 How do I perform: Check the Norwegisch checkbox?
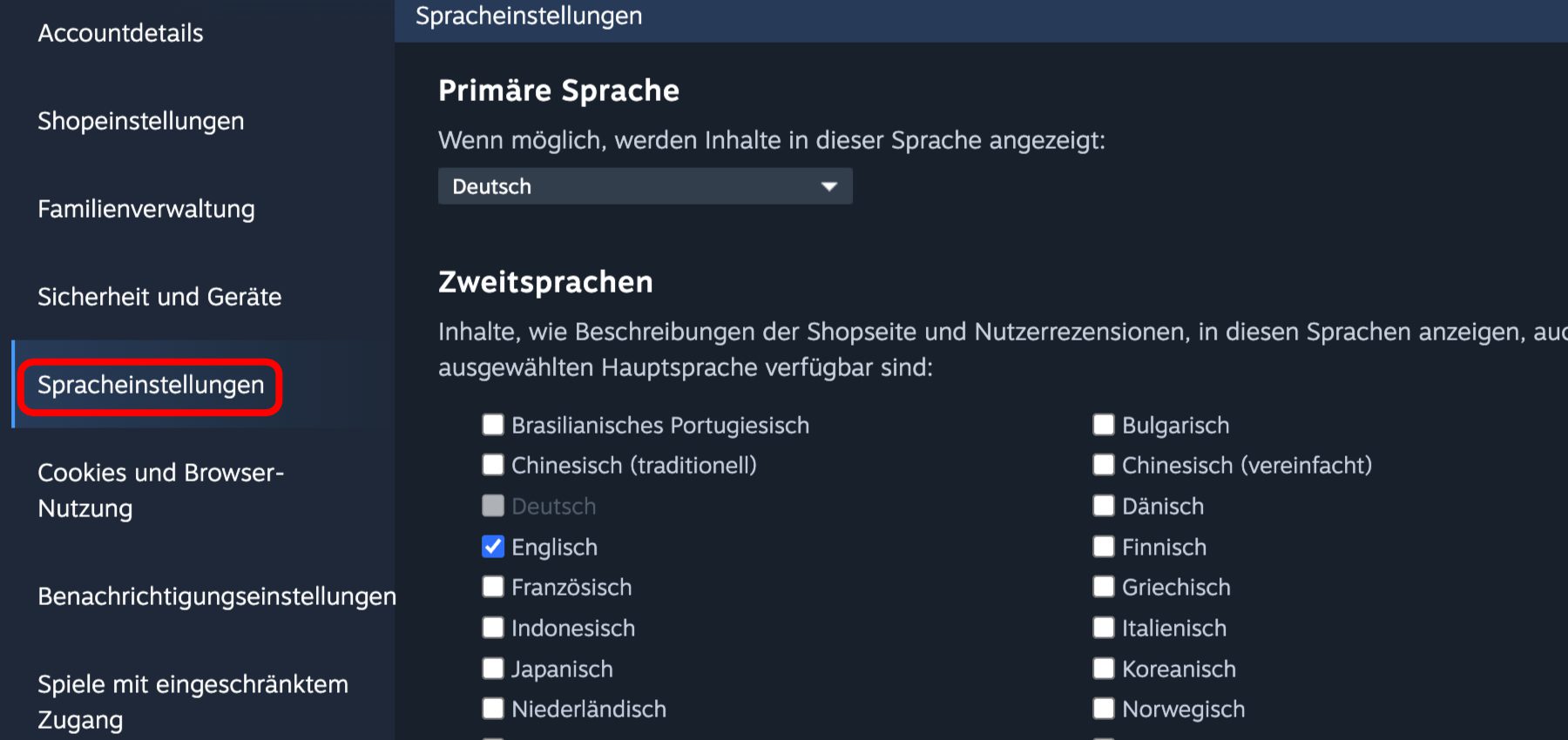click(1104, 709)
